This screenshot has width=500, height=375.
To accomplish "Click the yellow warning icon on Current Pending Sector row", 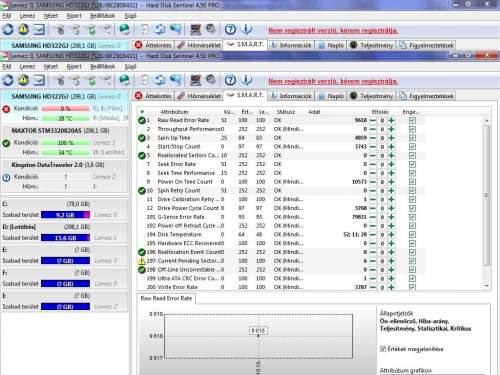I will click(142, 261).
